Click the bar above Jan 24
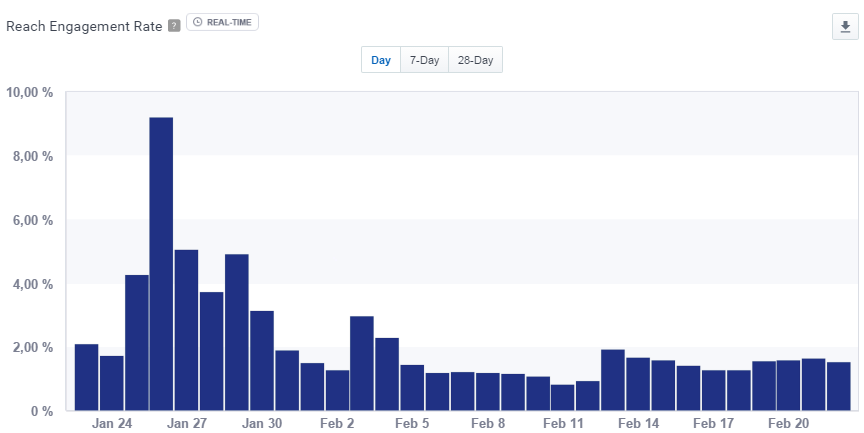 click(x=111, y=383)
